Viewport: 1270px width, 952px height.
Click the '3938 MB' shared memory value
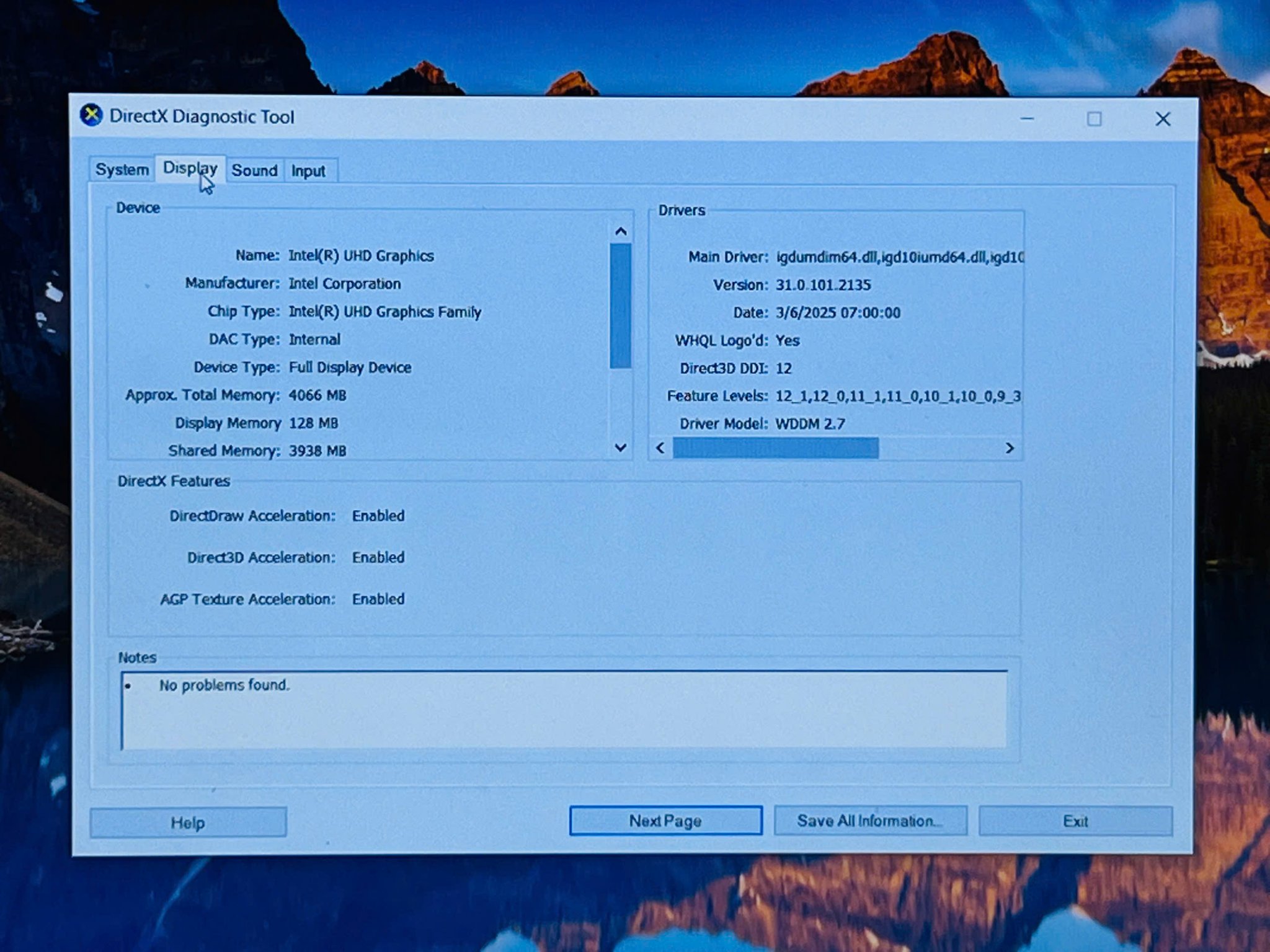point(317,451)
